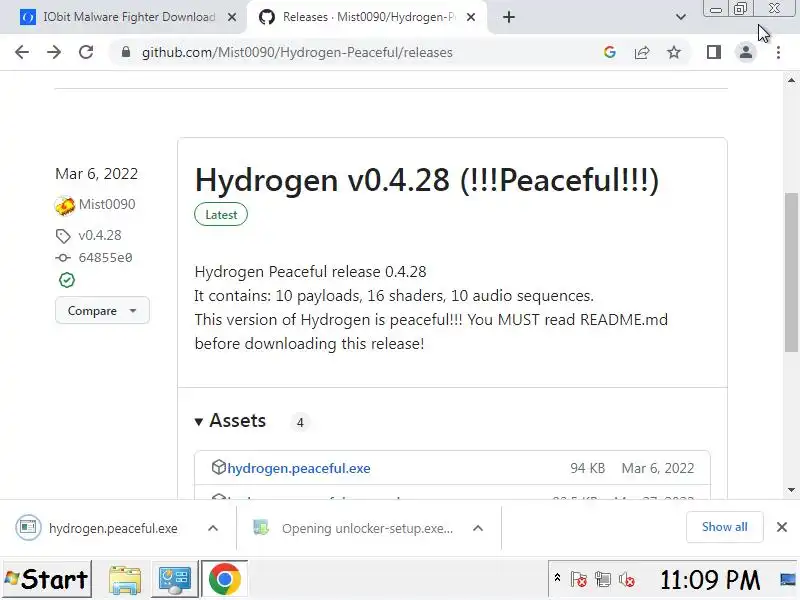Collapse the Assets section
The image size is (800, 600).
tap(230, 421)
